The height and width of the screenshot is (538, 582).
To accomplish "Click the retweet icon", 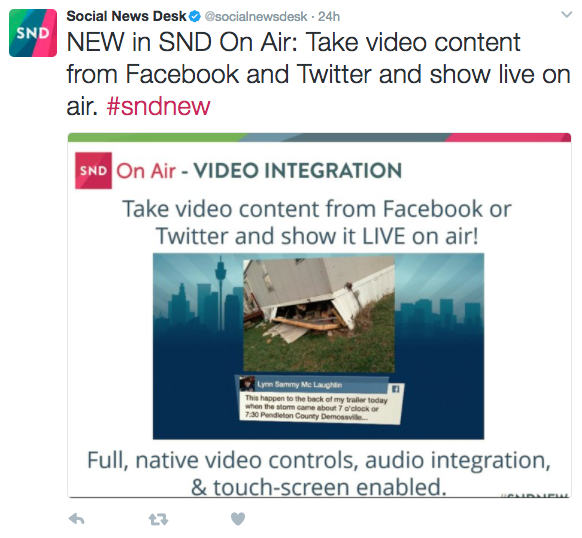I will point(158,519).
